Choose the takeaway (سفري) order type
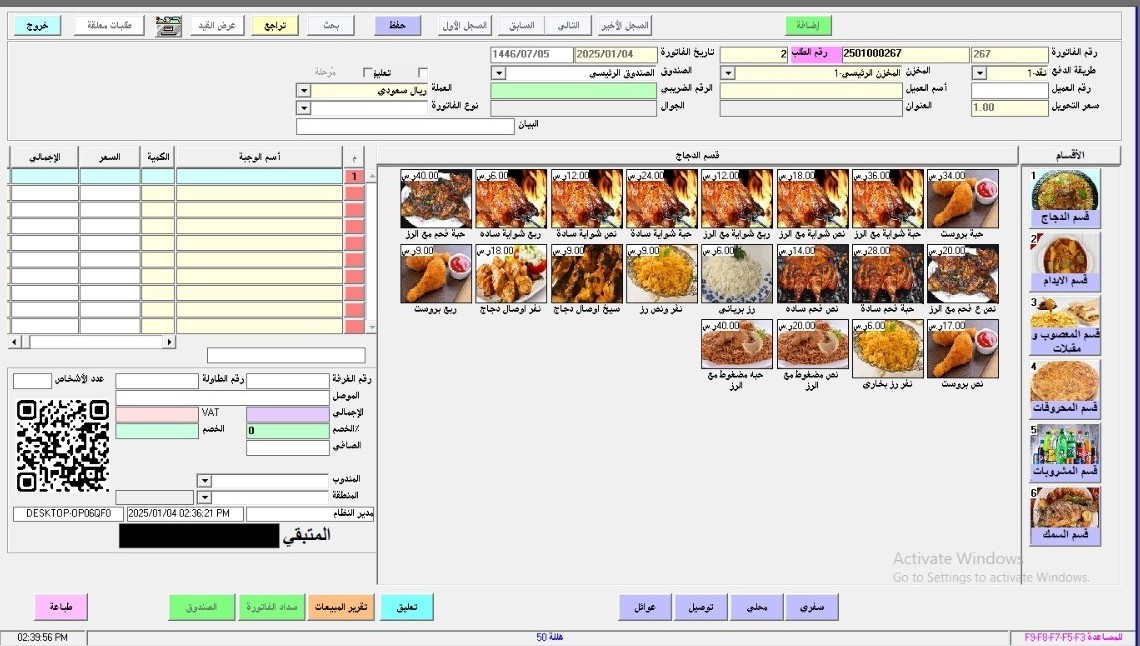The width and height of the screenshot is (1140, 646). click(x=811, y=607)
